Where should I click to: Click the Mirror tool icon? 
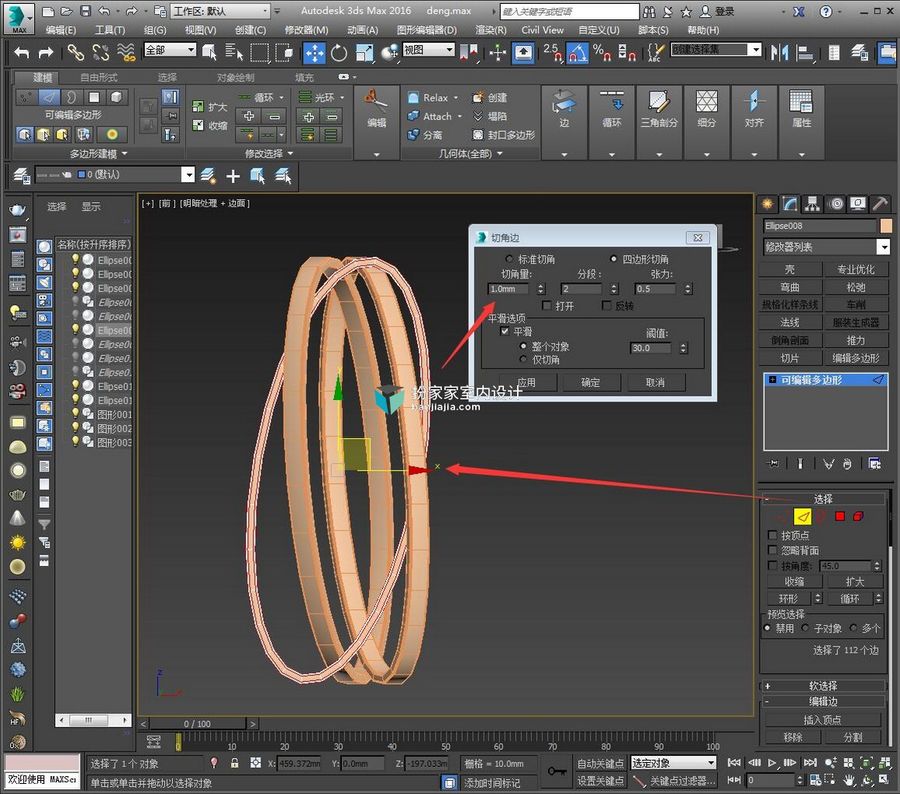[x=779, y=53]
